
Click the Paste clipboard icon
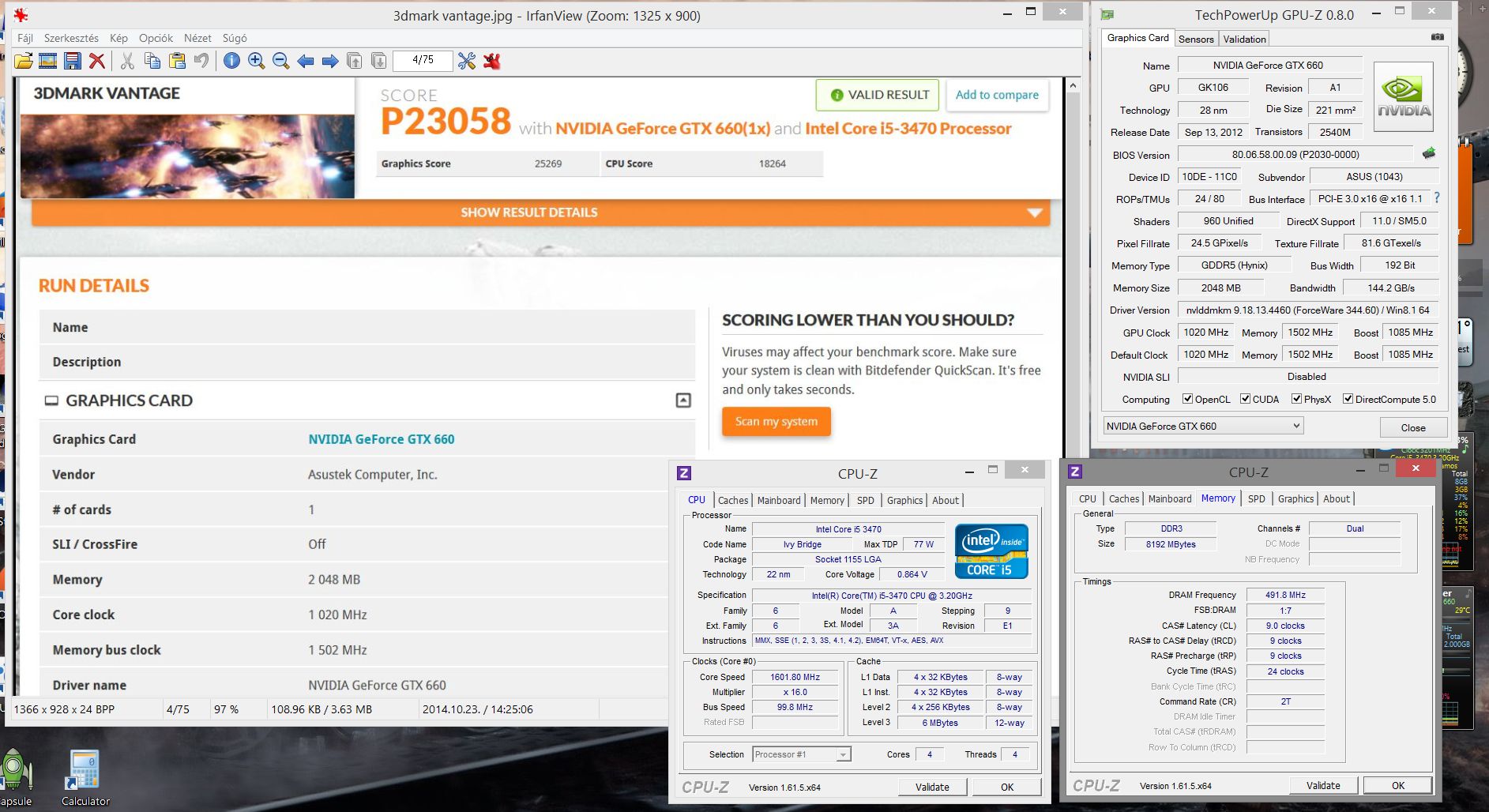tap(177, 61)
